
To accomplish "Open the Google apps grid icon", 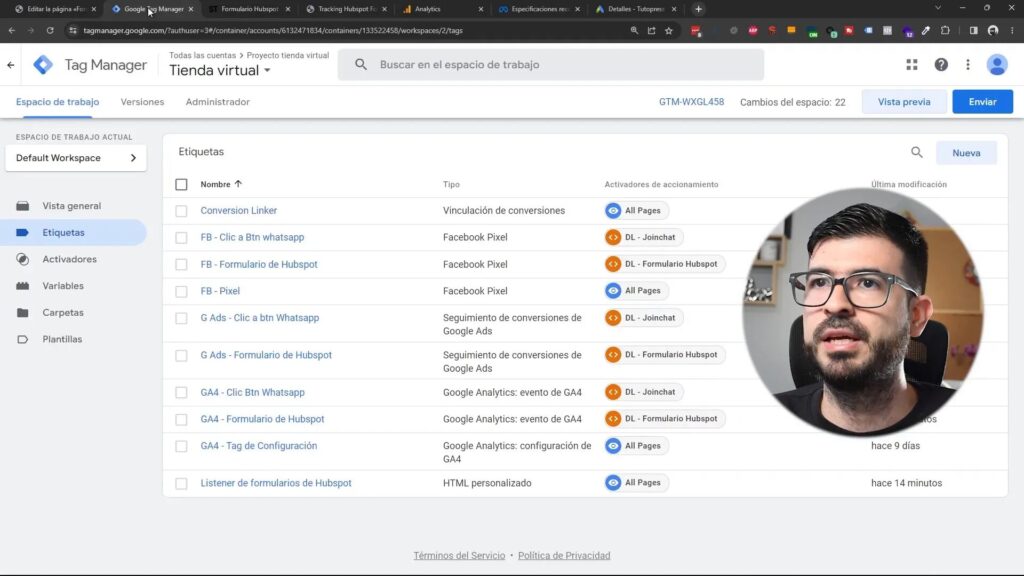I will point(911,65).
